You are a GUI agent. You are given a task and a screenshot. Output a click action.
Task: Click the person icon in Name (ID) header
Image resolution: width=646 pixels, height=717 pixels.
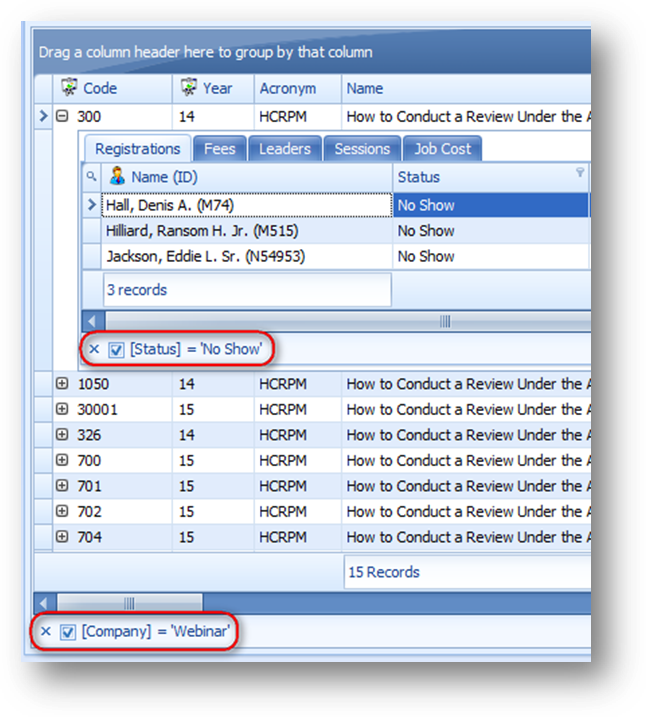[x=117, y=176]
